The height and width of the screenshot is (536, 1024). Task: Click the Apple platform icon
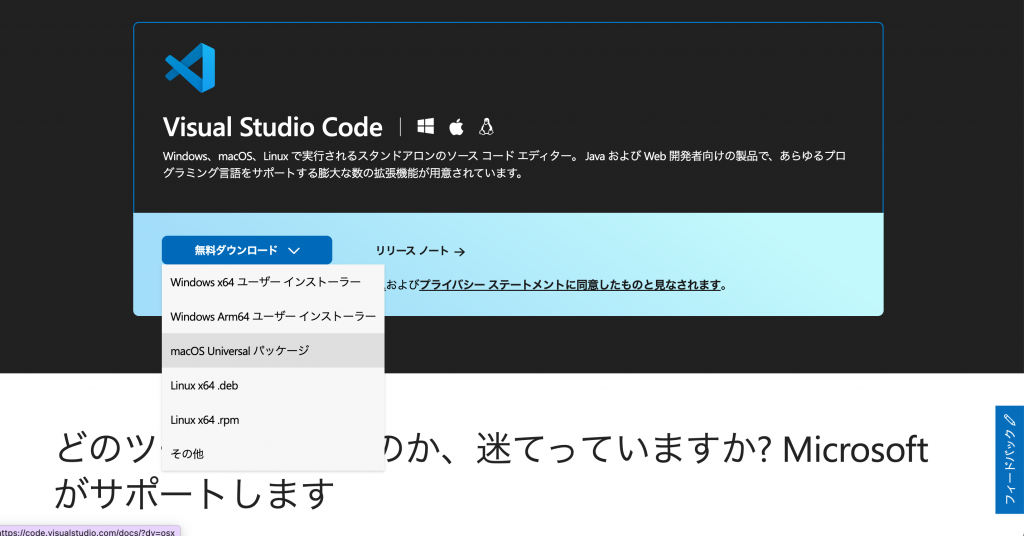tap(456, 127)
